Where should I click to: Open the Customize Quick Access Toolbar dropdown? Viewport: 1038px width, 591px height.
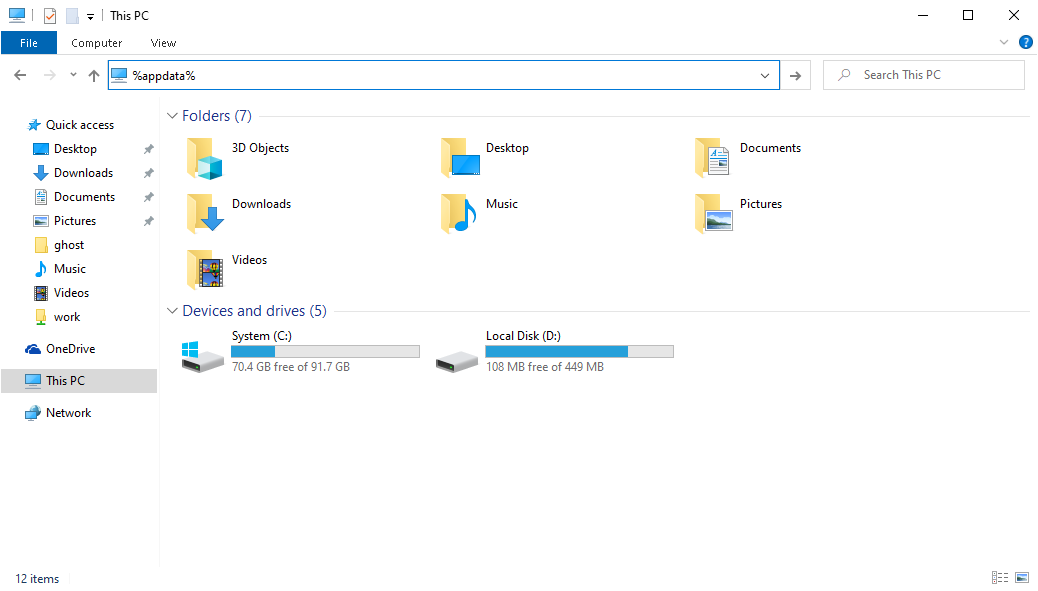(91, 17)
